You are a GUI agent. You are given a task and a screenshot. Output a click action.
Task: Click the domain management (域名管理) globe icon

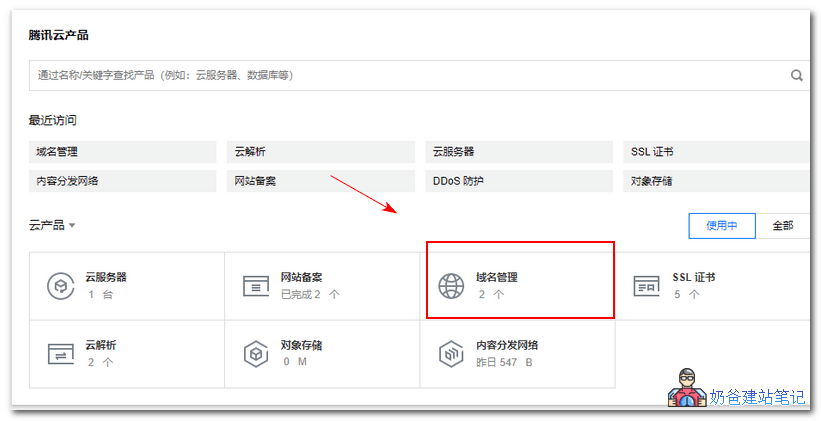coord(452,285)
